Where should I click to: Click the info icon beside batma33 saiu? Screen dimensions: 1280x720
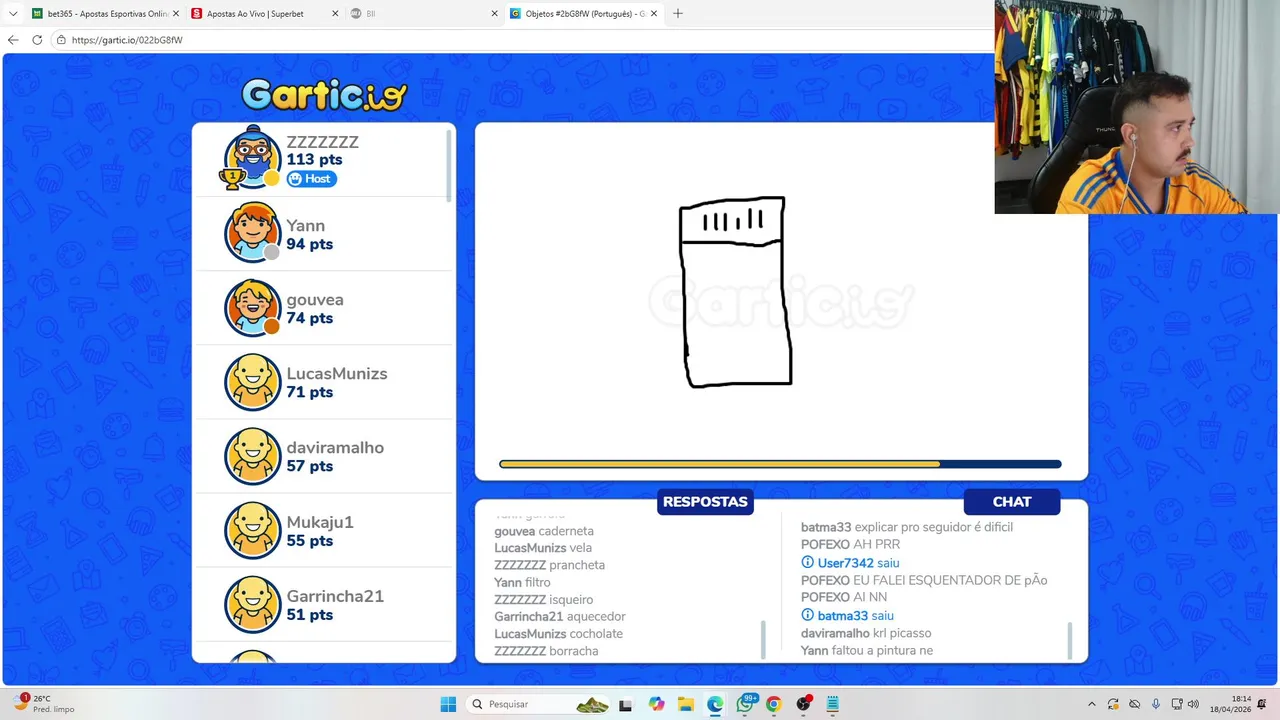pyautogui.click(x=807, y=616)
